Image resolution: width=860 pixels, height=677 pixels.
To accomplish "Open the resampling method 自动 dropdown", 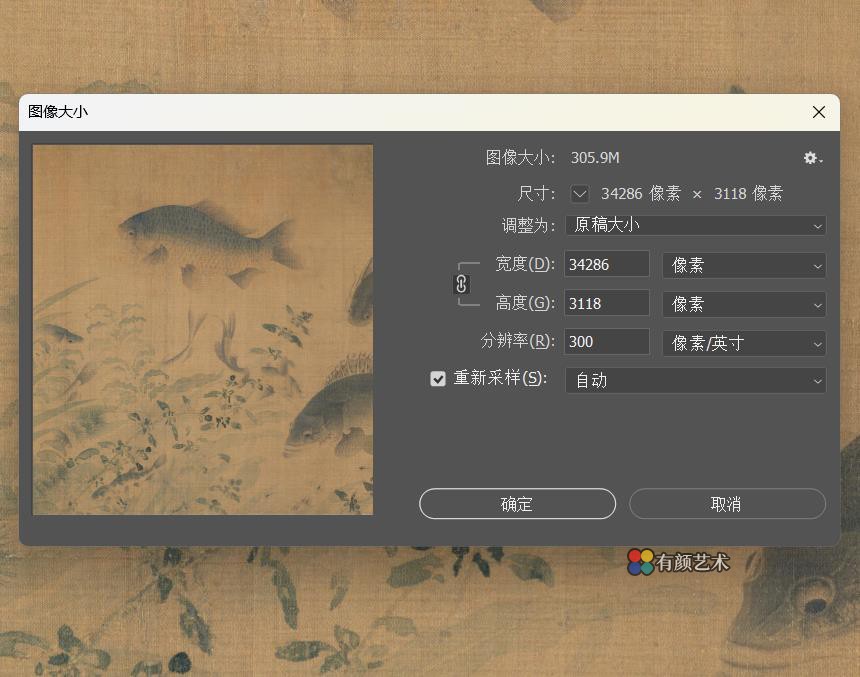I will point(695,380).
